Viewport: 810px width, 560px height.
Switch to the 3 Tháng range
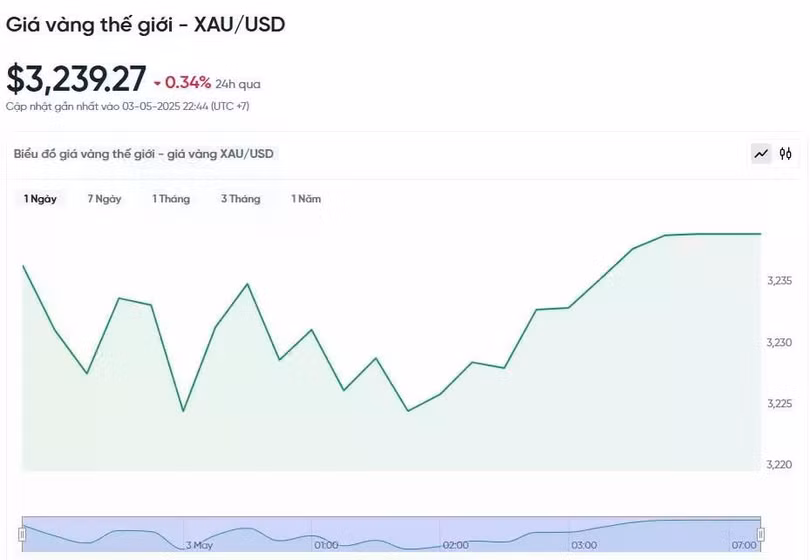click(x=240, y=199)
